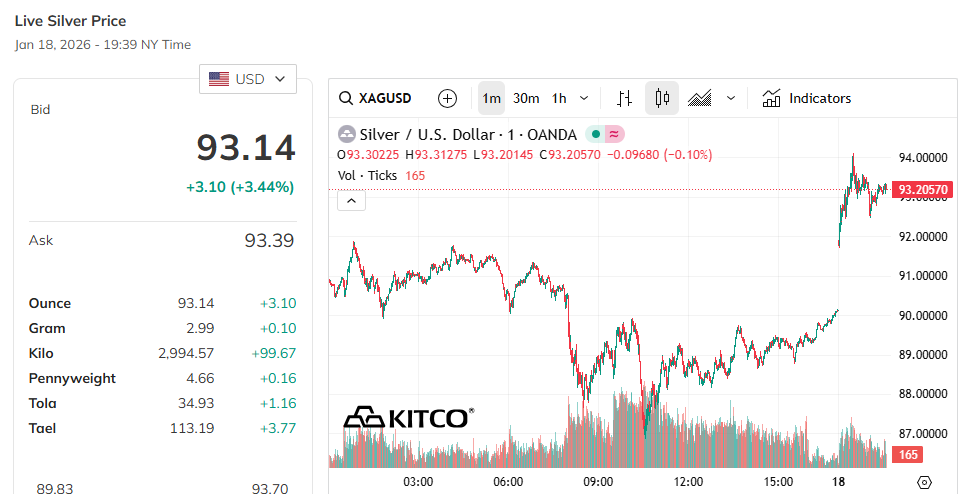Toggle the green market status indicator

pyautogui.click(x=594, y=134)
